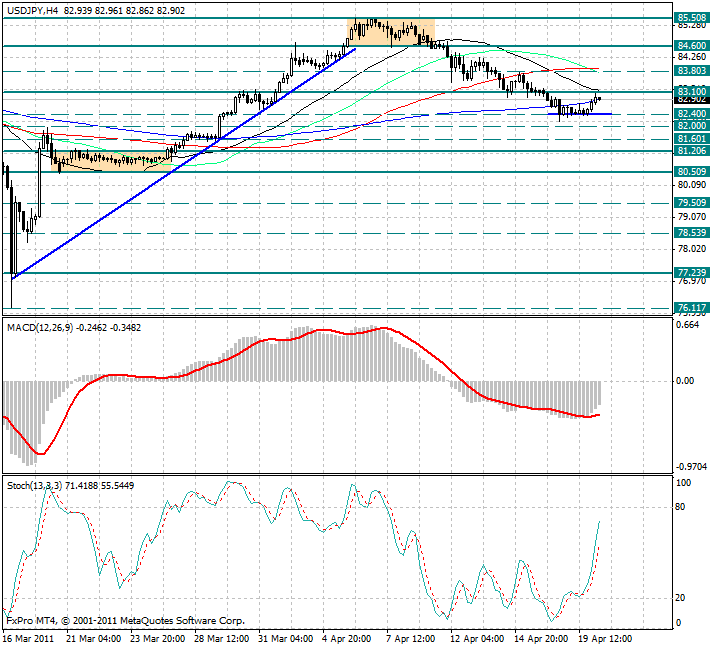
Task: Click the 78.539 price level tag
Action: click(x=691, y=233)
